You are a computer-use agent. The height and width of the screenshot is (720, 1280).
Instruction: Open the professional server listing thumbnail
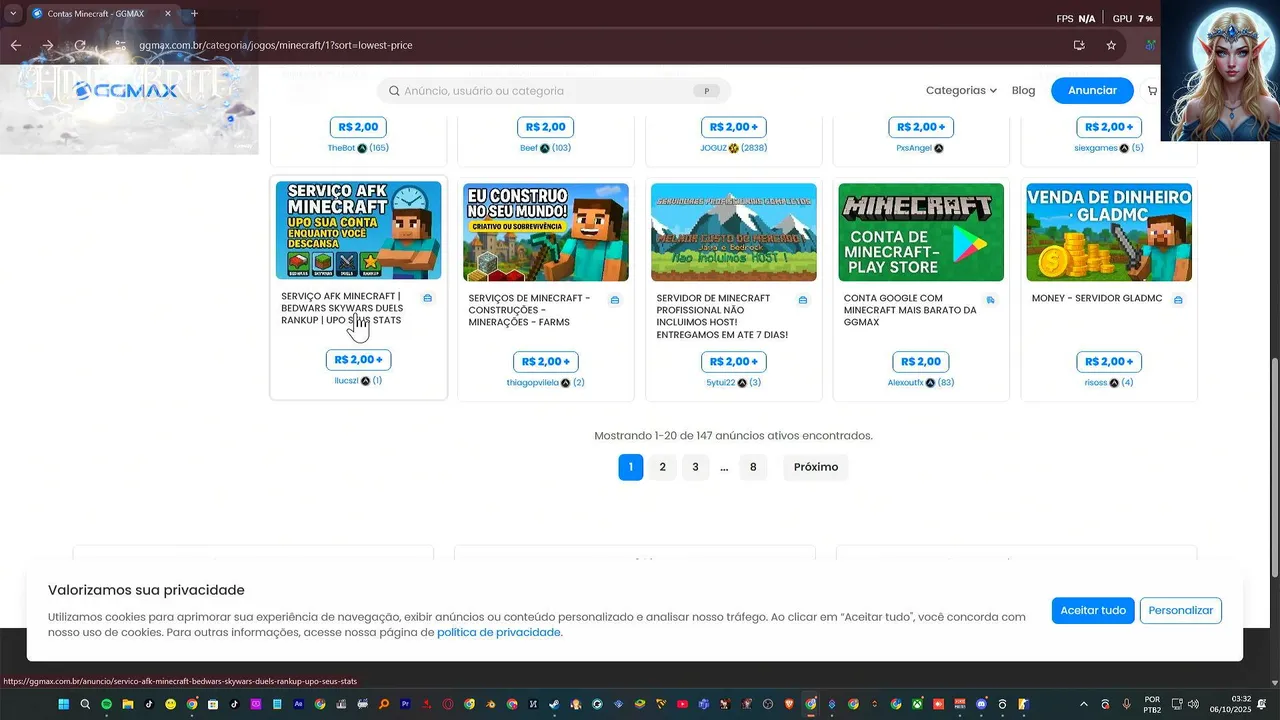(x=733, y=232)
